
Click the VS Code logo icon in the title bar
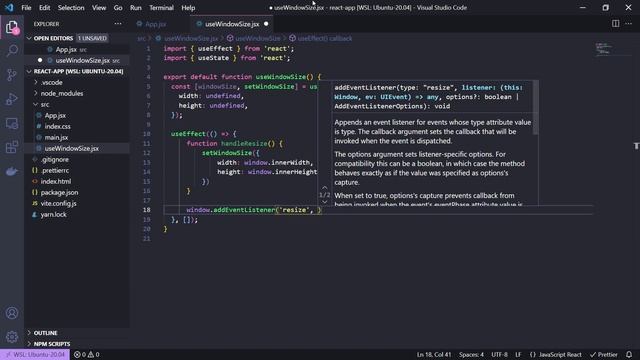9,7
